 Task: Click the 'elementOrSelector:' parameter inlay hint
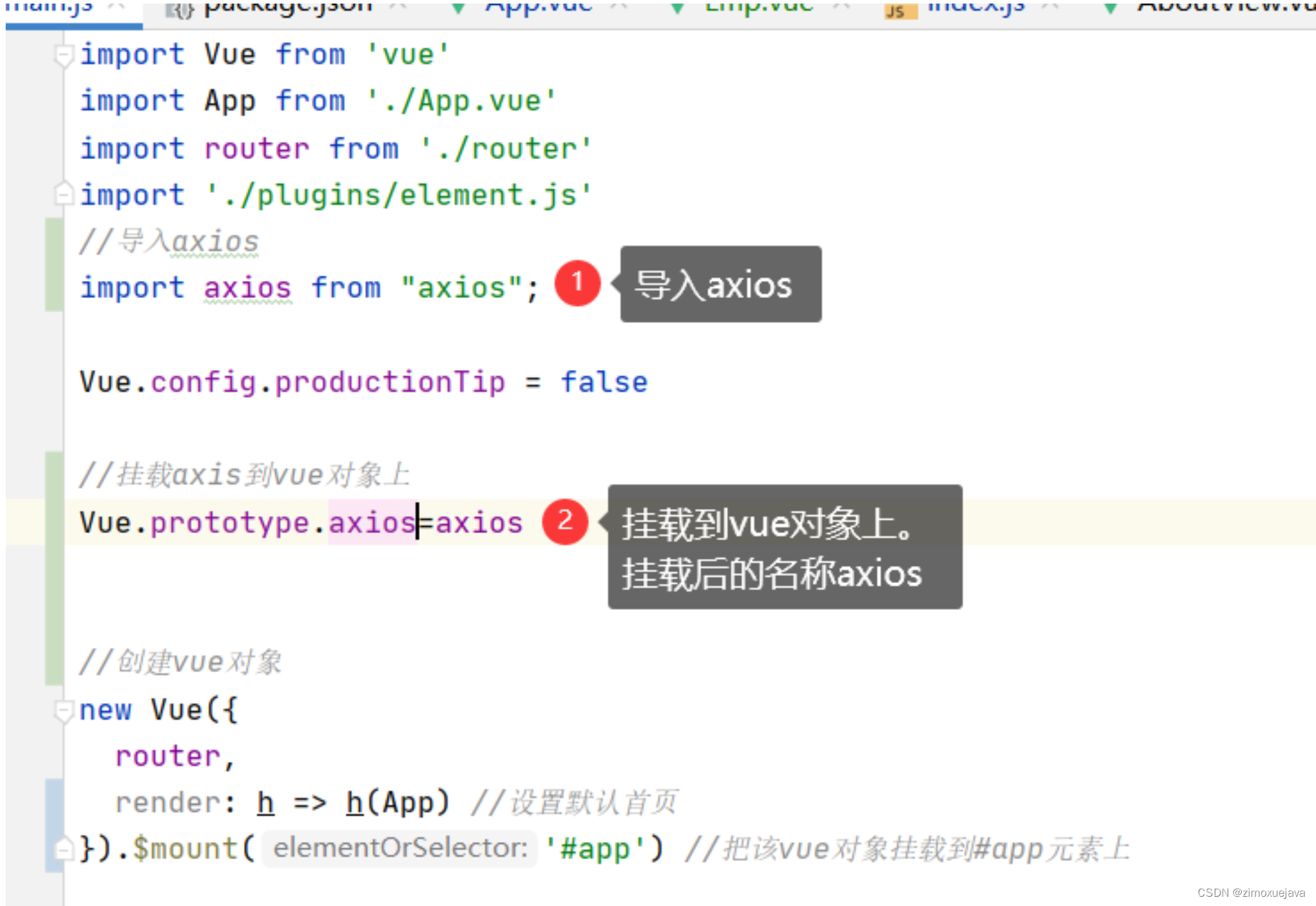pyautogui.click(x=400, y=848)
